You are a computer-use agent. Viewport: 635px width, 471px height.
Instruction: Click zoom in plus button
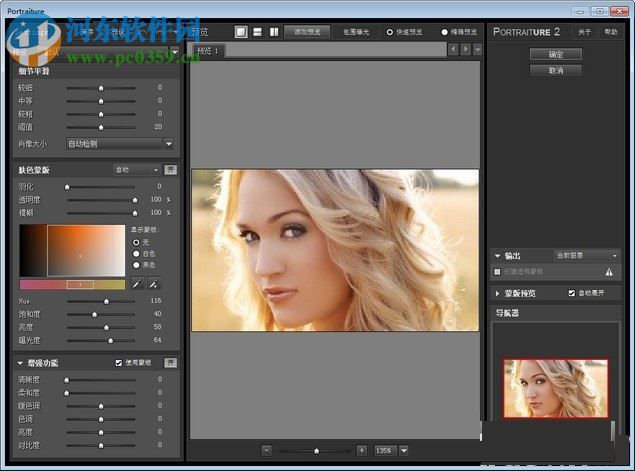click(362, 450)
